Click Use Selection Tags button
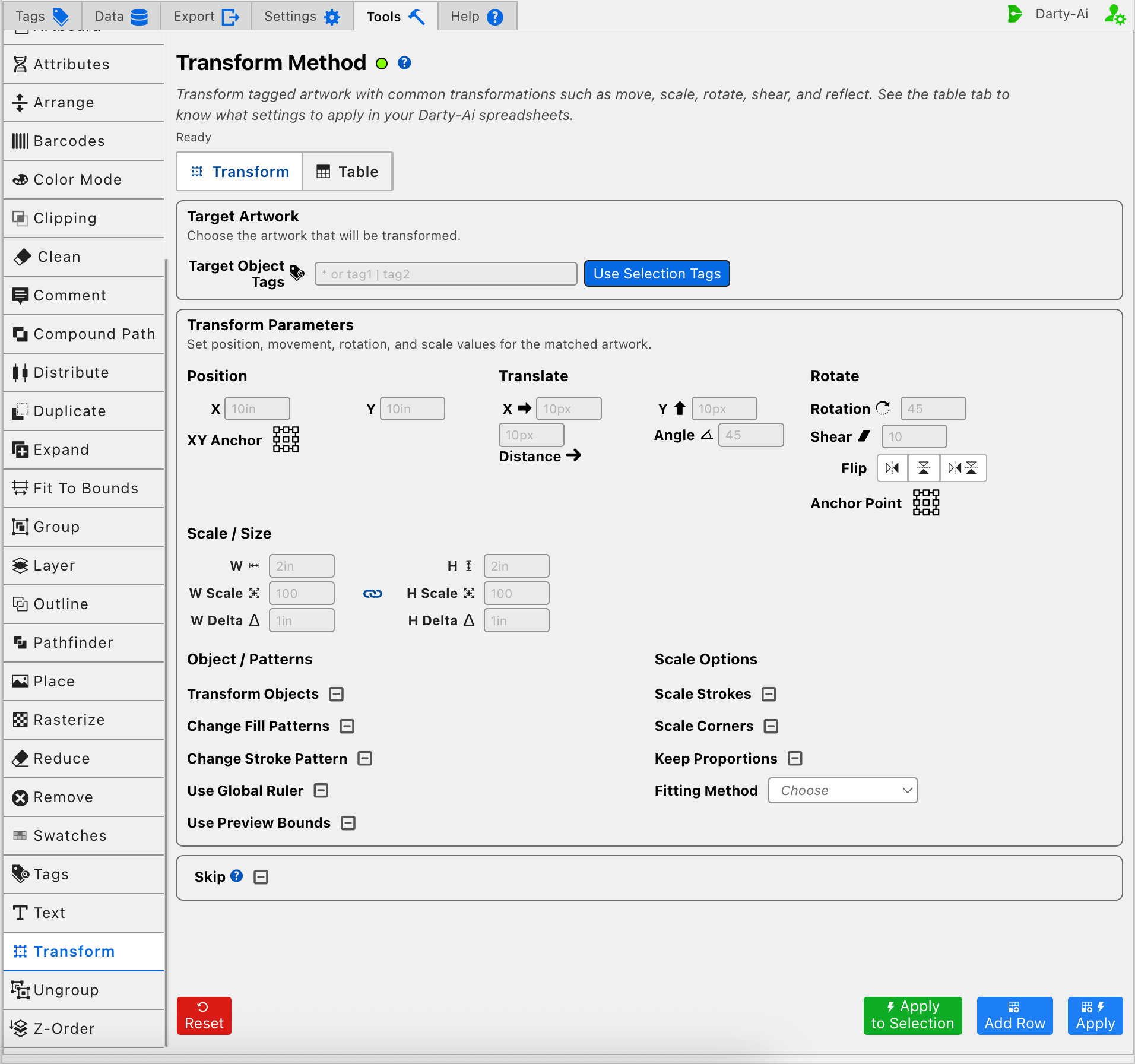This screenshot has width=1135, height=1064. [x=657, y=274]
